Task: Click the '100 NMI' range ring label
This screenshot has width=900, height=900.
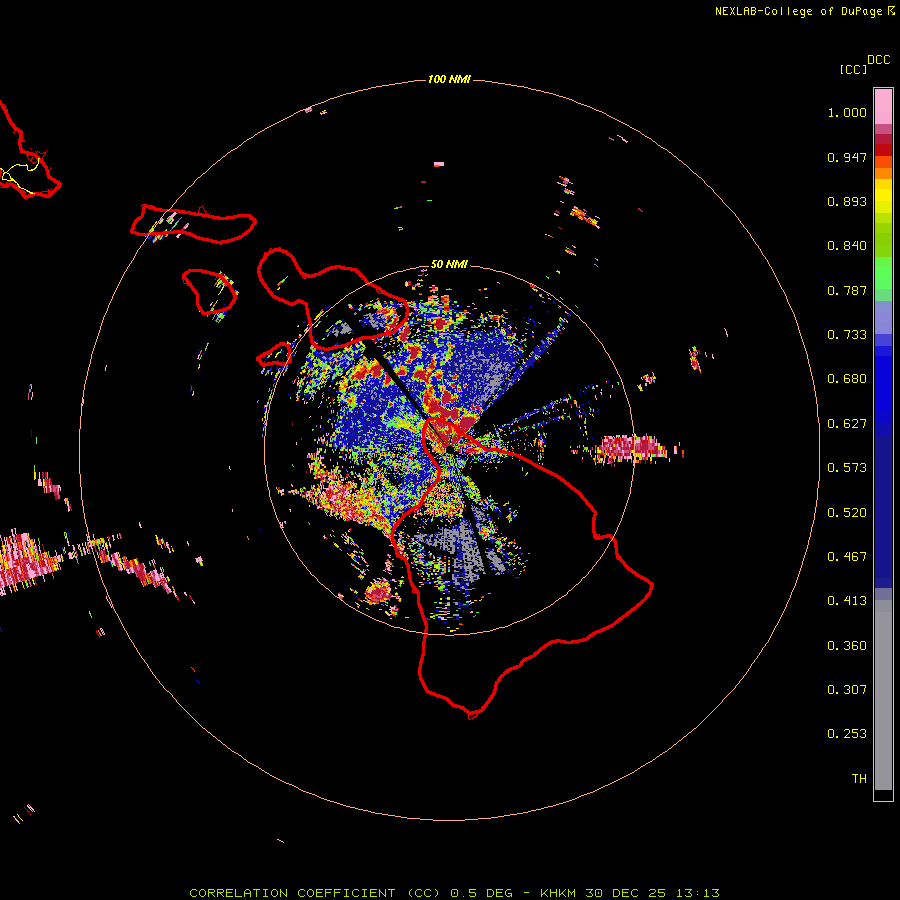Action: (449, 79)
